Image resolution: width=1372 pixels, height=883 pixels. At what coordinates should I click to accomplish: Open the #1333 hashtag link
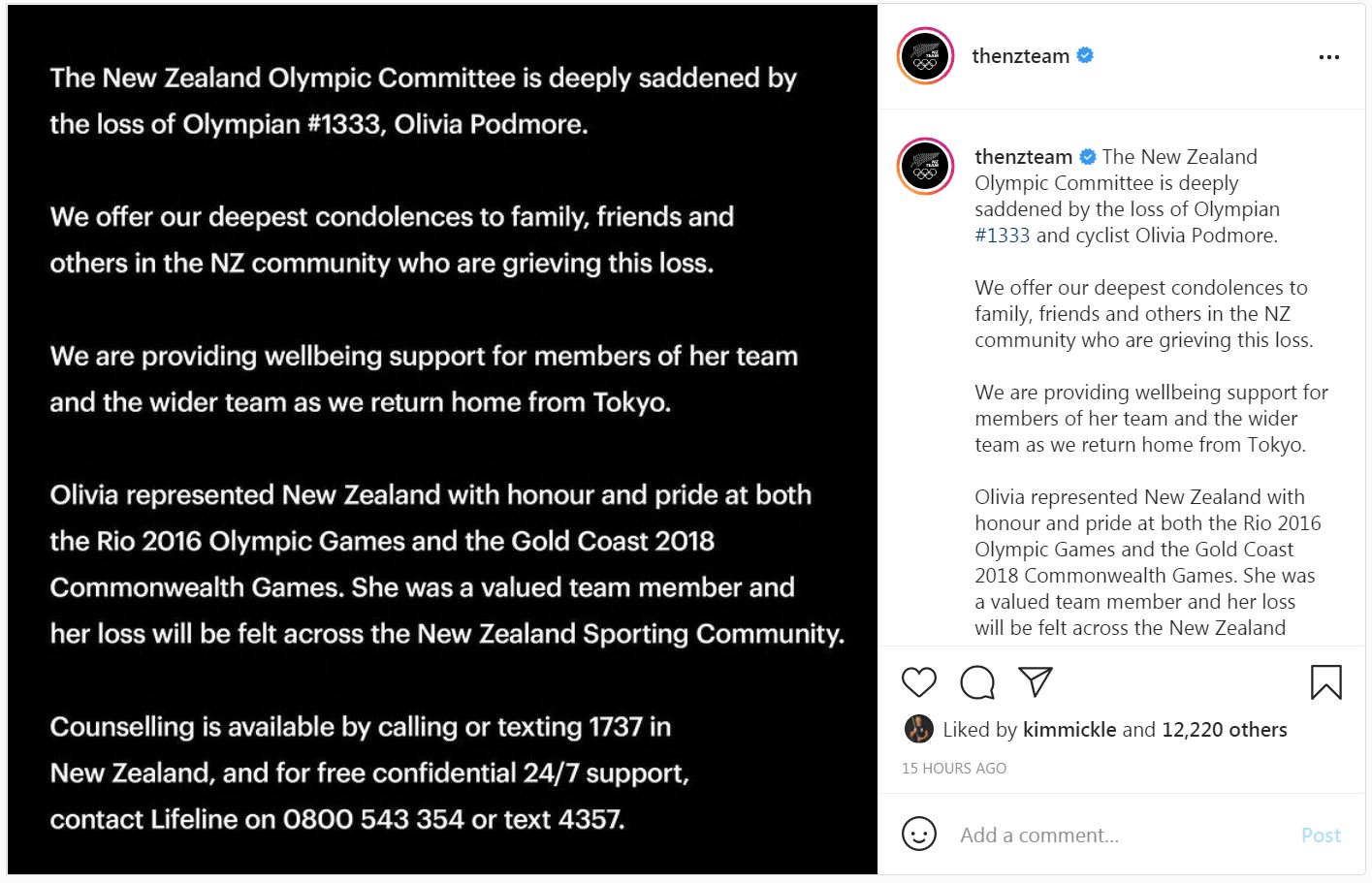point(1002,236)
